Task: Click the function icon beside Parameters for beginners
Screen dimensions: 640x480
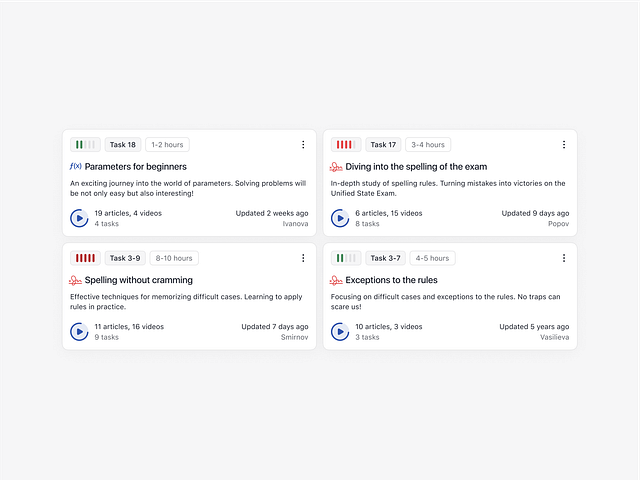Action: click(75, 166)
